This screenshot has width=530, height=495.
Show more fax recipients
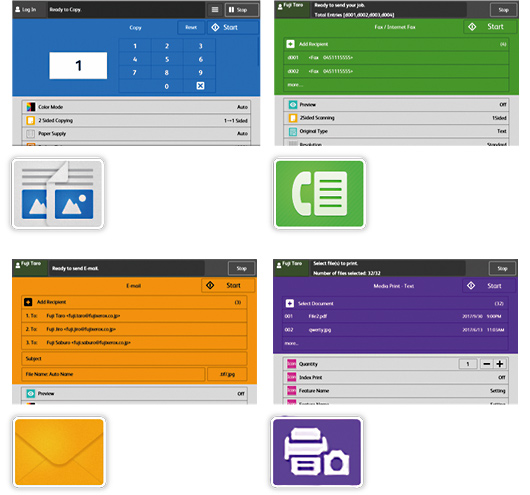pos(396,85)
